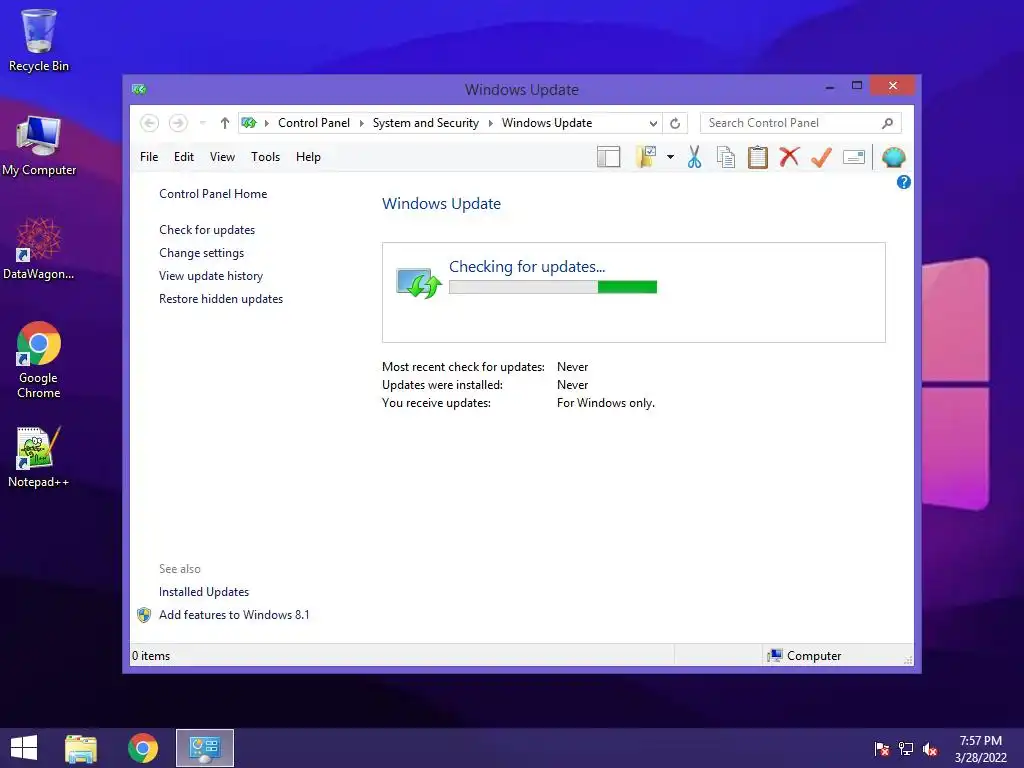Click the Back navigation arrow
Screen dimensions: 1024x768
coord(149,123)
